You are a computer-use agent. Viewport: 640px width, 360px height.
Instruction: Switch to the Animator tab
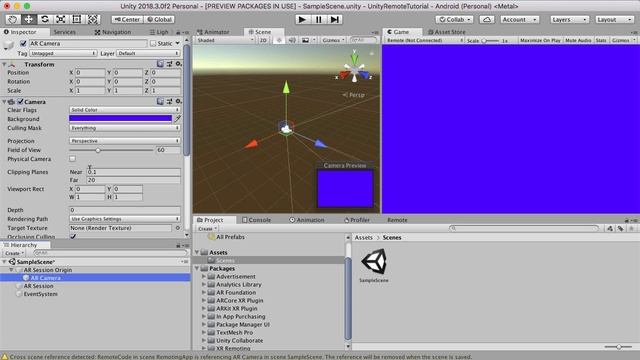click(213, 32)
